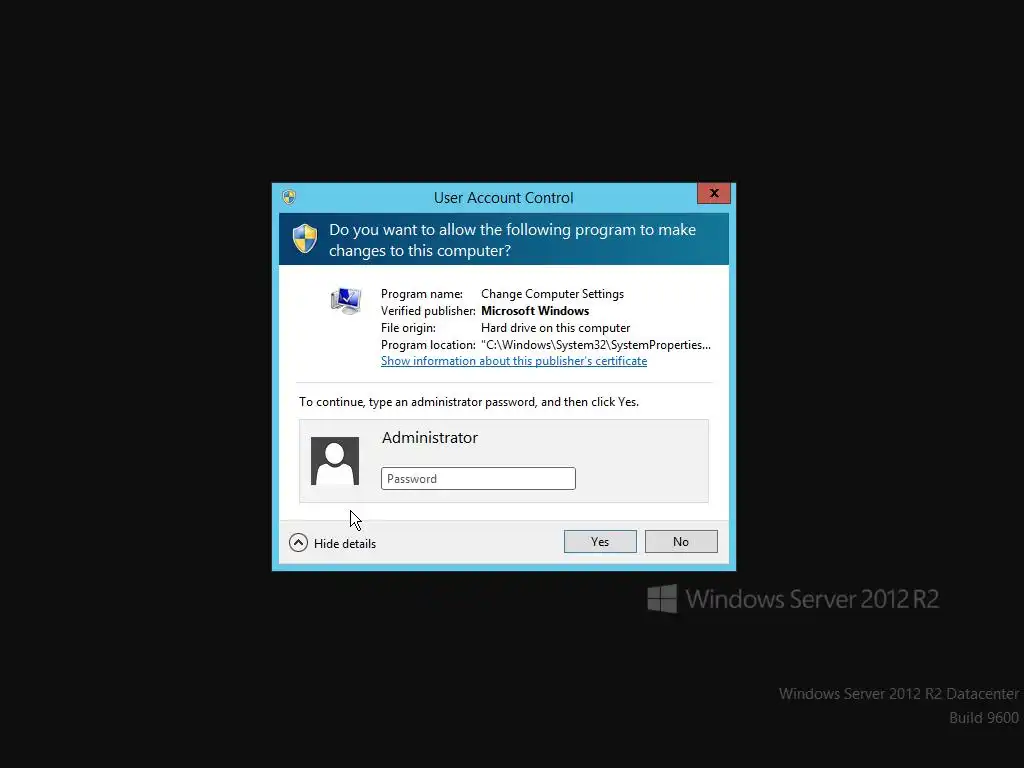
Task: Click the Change Computer Settings program icon
Action: pyautogui.click(x=346, y=301)
